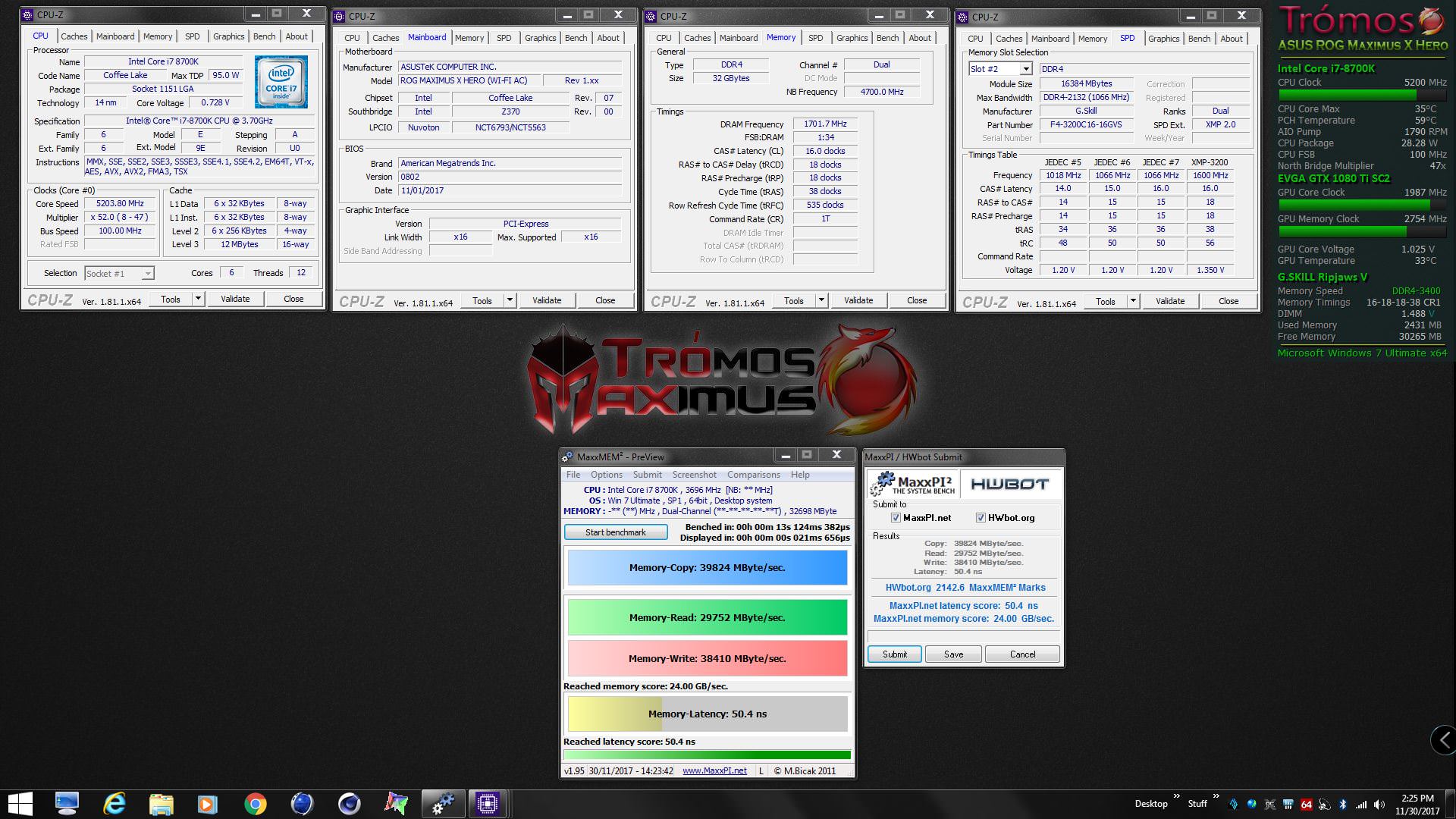Click the Start benchmark button
This screenshot has height=819, width=1456.
616,532
